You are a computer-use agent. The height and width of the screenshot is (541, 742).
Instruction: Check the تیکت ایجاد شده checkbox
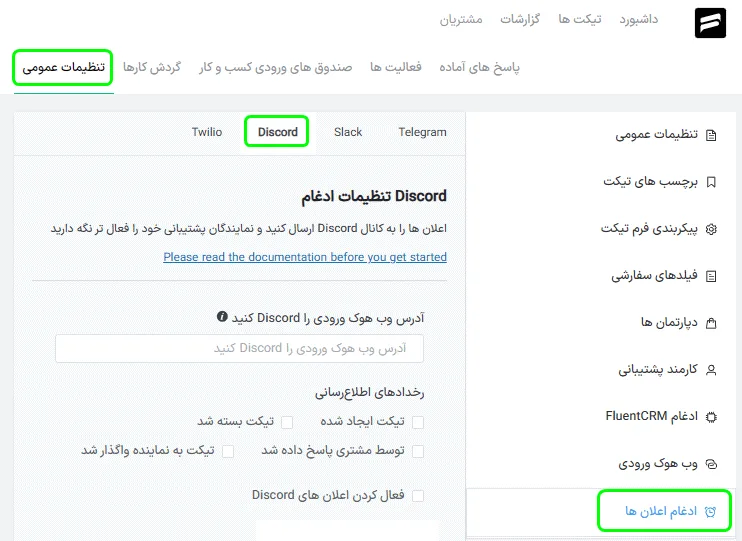coord(418,422)
